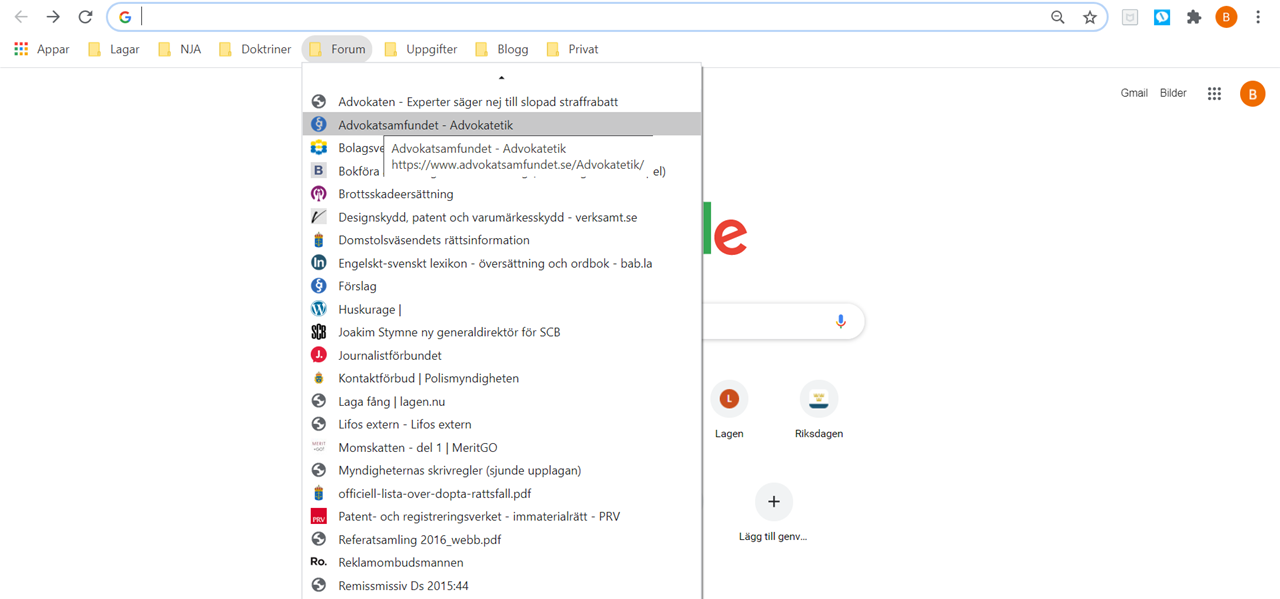The height and width of the screenshot is (599, 1280).
Task: Open the Uppgifter bookmark folder
Action: pos(420,49)
